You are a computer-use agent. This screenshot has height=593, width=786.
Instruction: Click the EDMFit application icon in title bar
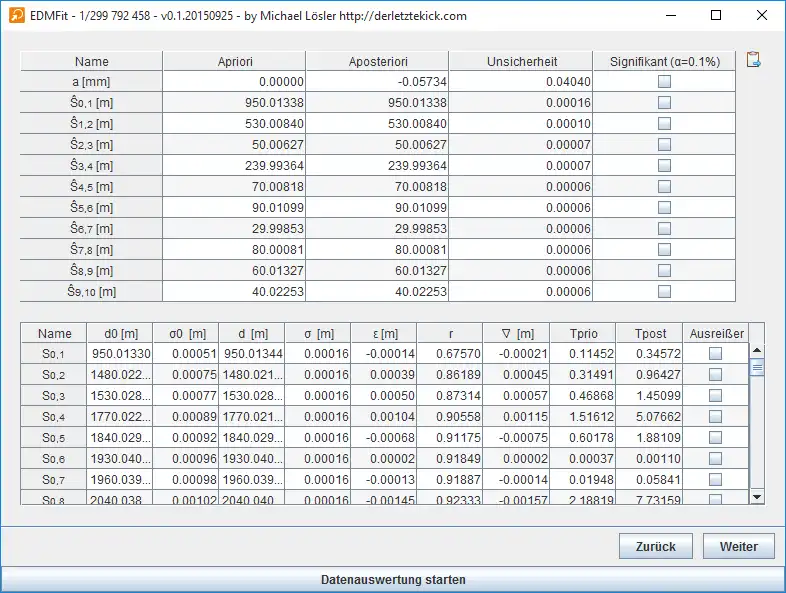[17, 16]
